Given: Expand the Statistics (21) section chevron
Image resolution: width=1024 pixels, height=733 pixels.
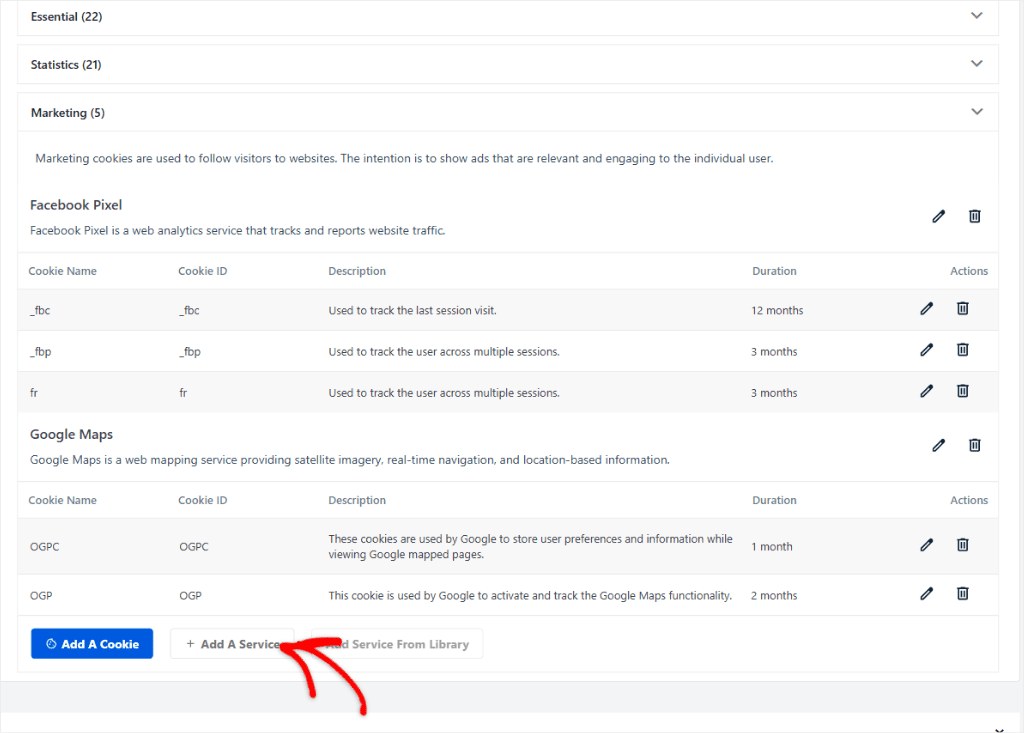Looking at the screenshot, I should tap(976, 64).
